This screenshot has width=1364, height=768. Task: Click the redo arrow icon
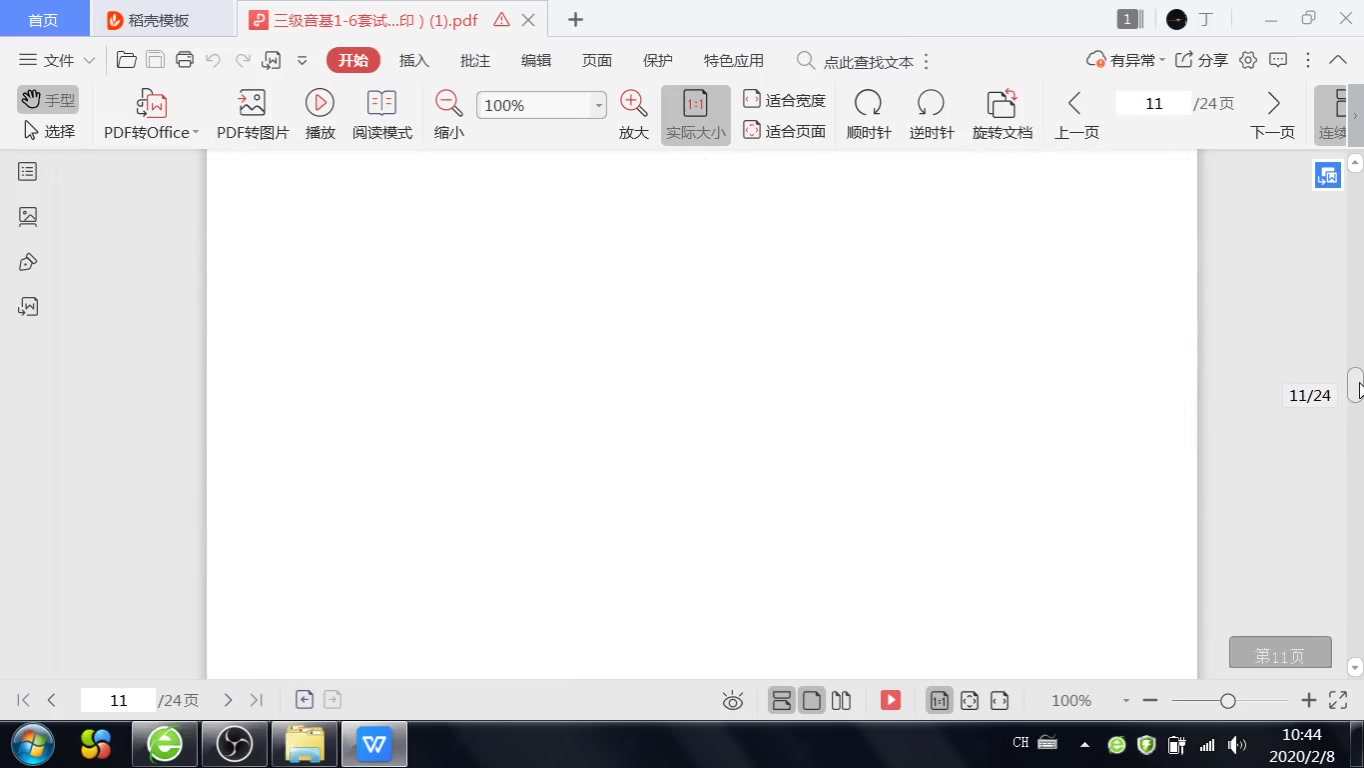coord(242,60)
